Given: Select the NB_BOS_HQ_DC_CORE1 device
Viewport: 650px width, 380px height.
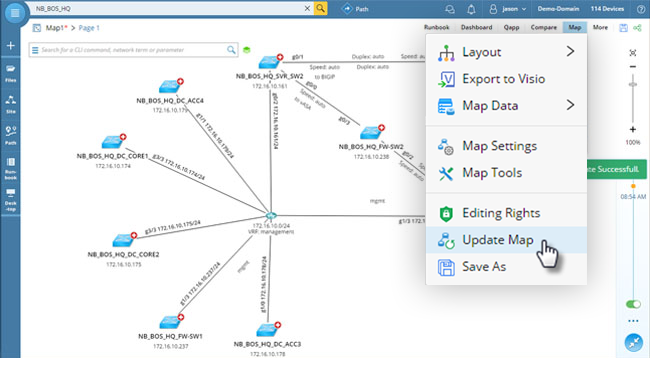Looking at the screenshot, I should point(113,142).
